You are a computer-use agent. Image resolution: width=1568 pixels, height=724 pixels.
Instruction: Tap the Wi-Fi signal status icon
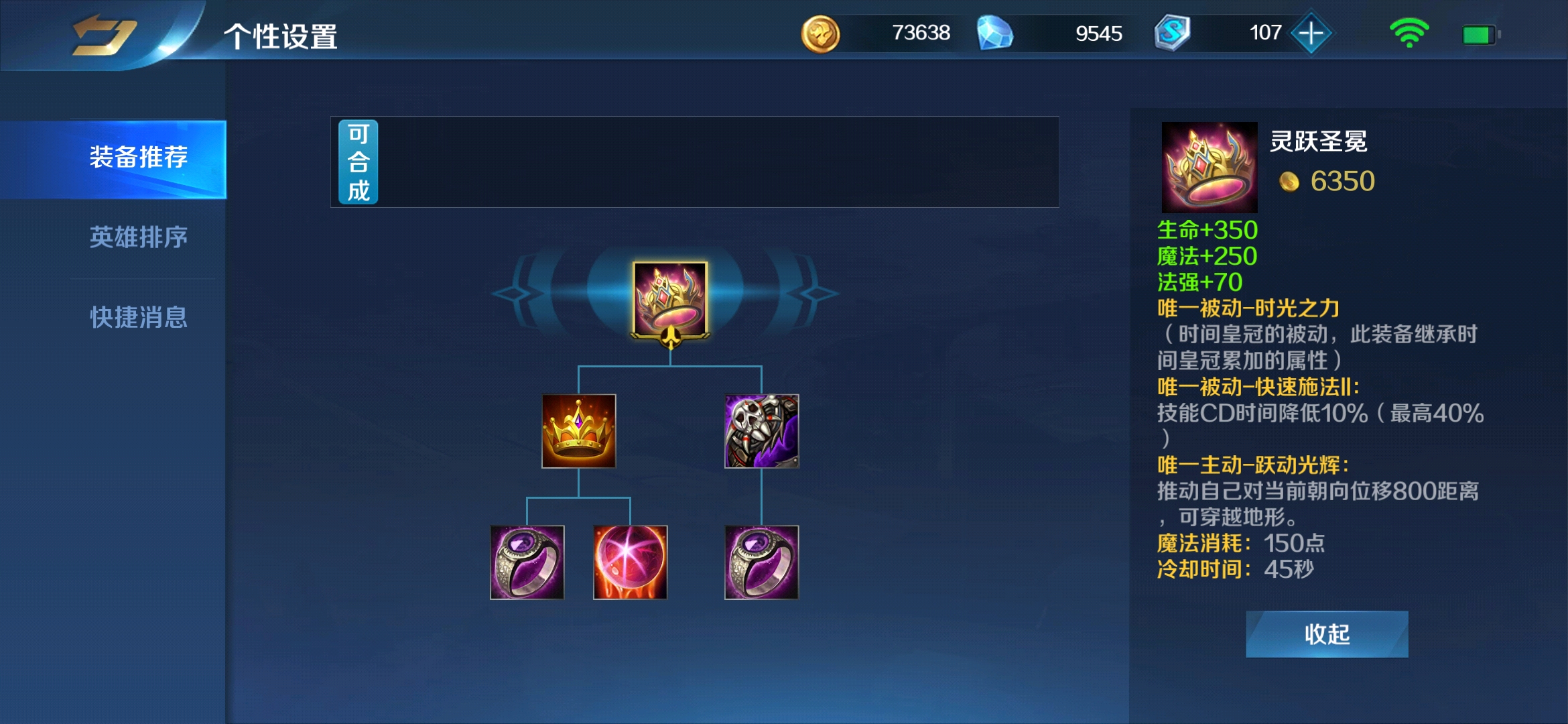pos(1409,33)
